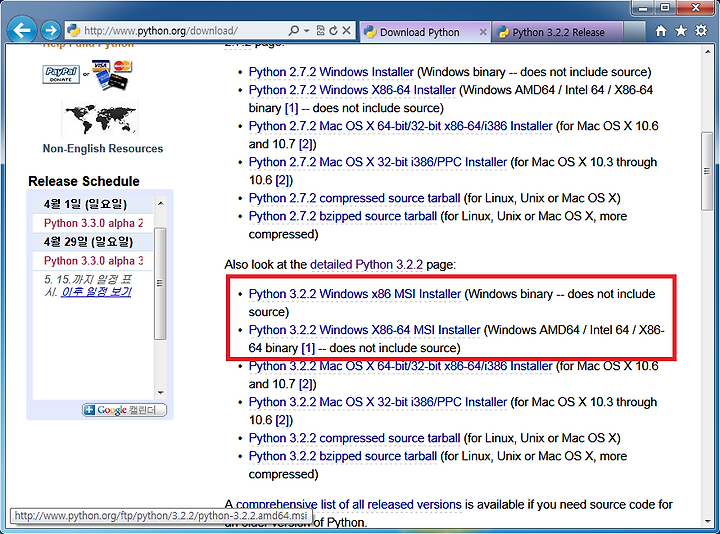
Task: Click the page scrollbar up arrow
Action: click(x=707, y=51)
